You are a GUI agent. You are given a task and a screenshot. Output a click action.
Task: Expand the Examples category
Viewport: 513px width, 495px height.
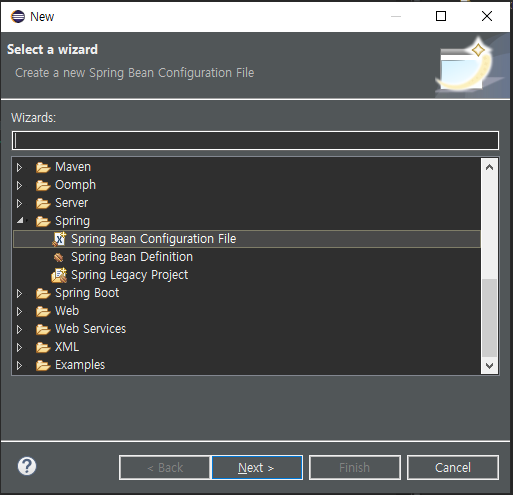tap(19, 365)
